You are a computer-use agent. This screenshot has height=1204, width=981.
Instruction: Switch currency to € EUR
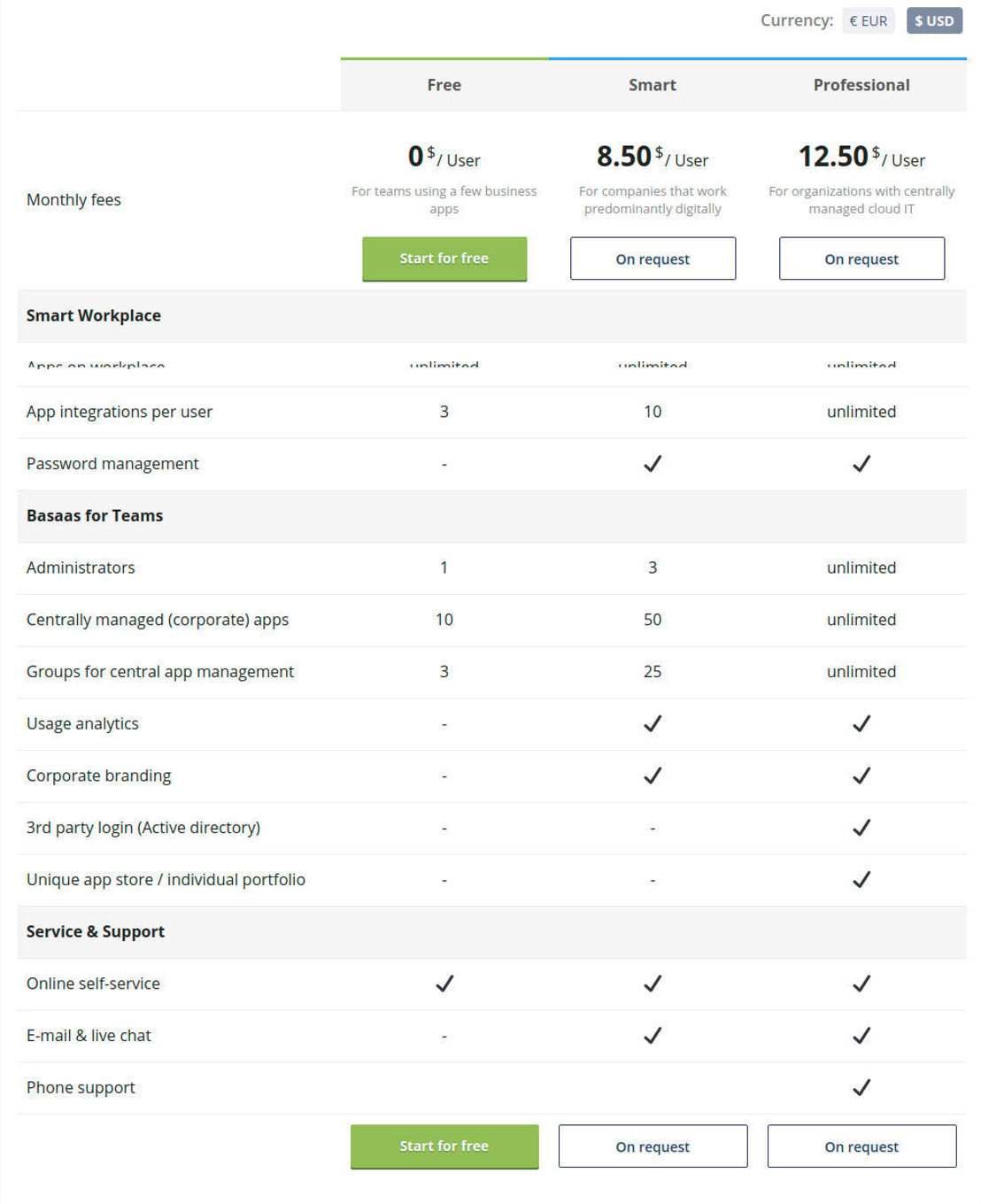(x=868, y=20)
